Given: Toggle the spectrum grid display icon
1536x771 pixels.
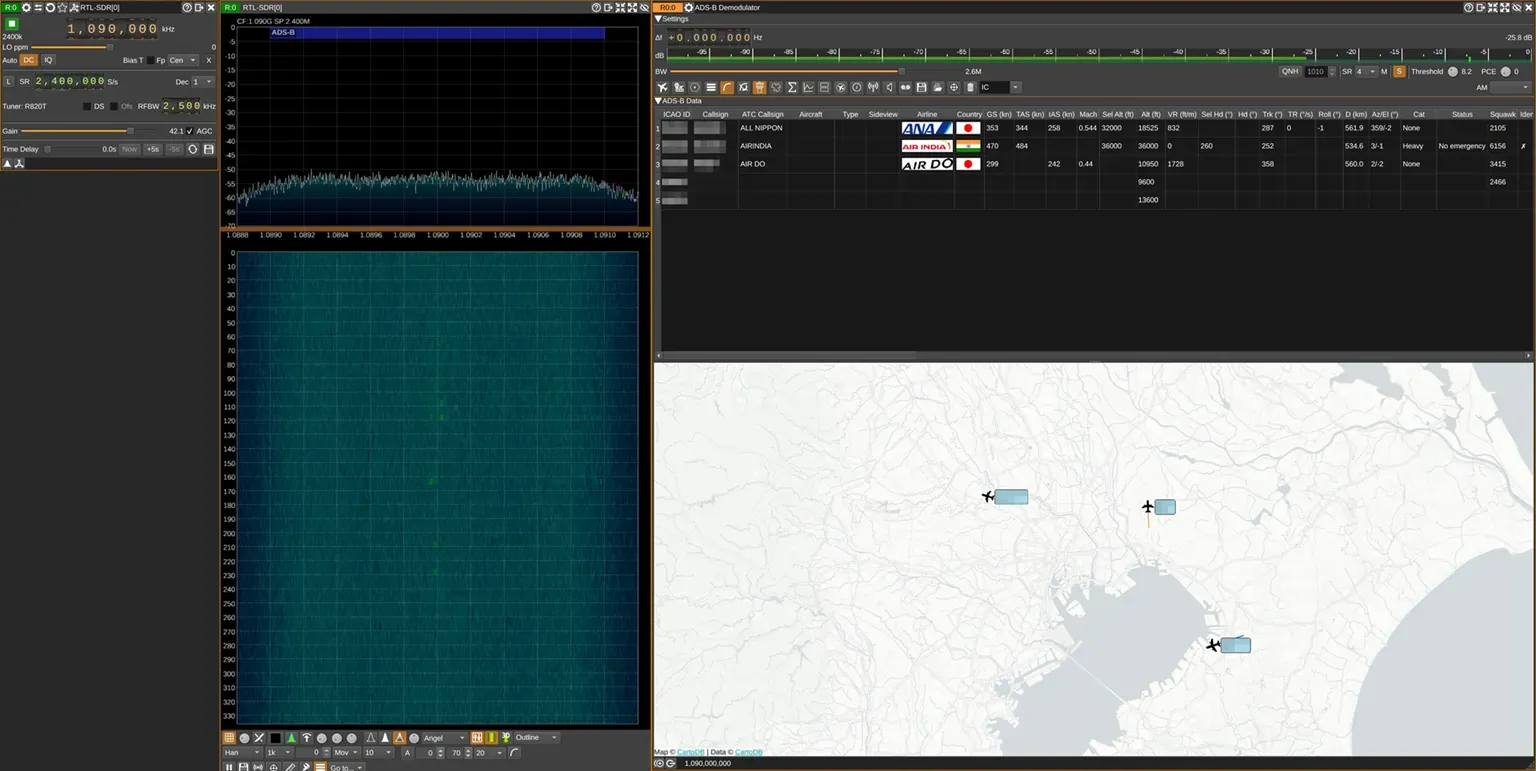Looking at the screenshot, I should tap(229, 738).
